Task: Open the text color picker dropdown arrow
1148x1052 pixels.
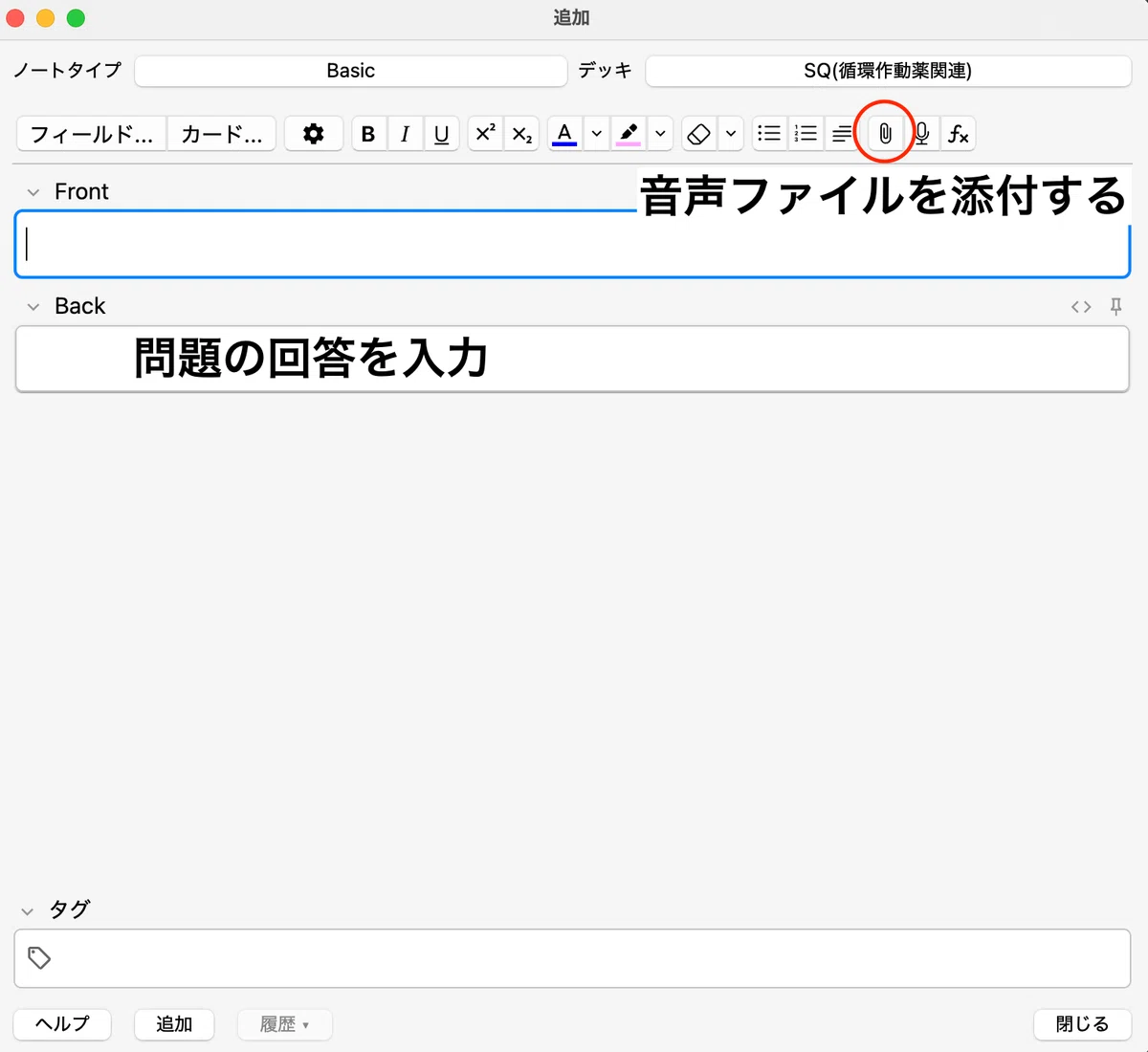Action: 596,134
